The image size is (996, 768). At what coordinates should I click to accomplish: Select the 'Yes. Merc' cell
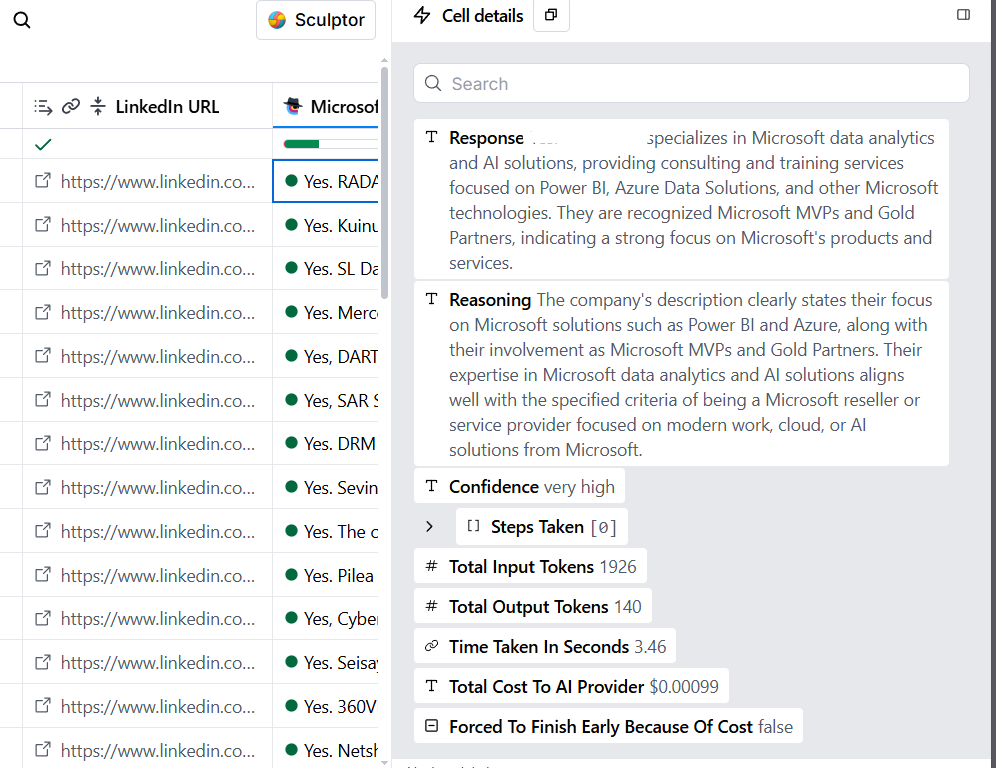point(326,313)
